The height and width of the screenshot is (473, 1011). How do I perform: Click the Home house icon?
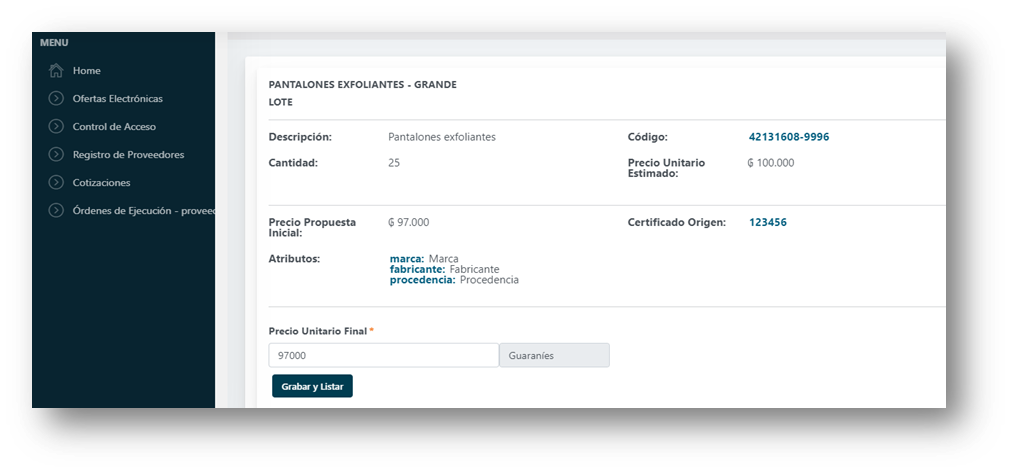[x=56, y=70]
